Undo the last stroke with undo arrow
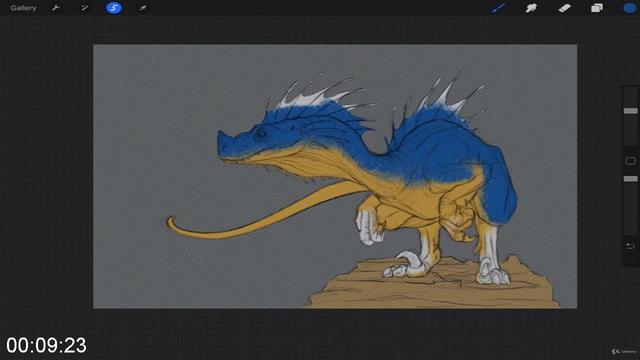The width and height of the screenshot is (640, 360). [631, 246]
